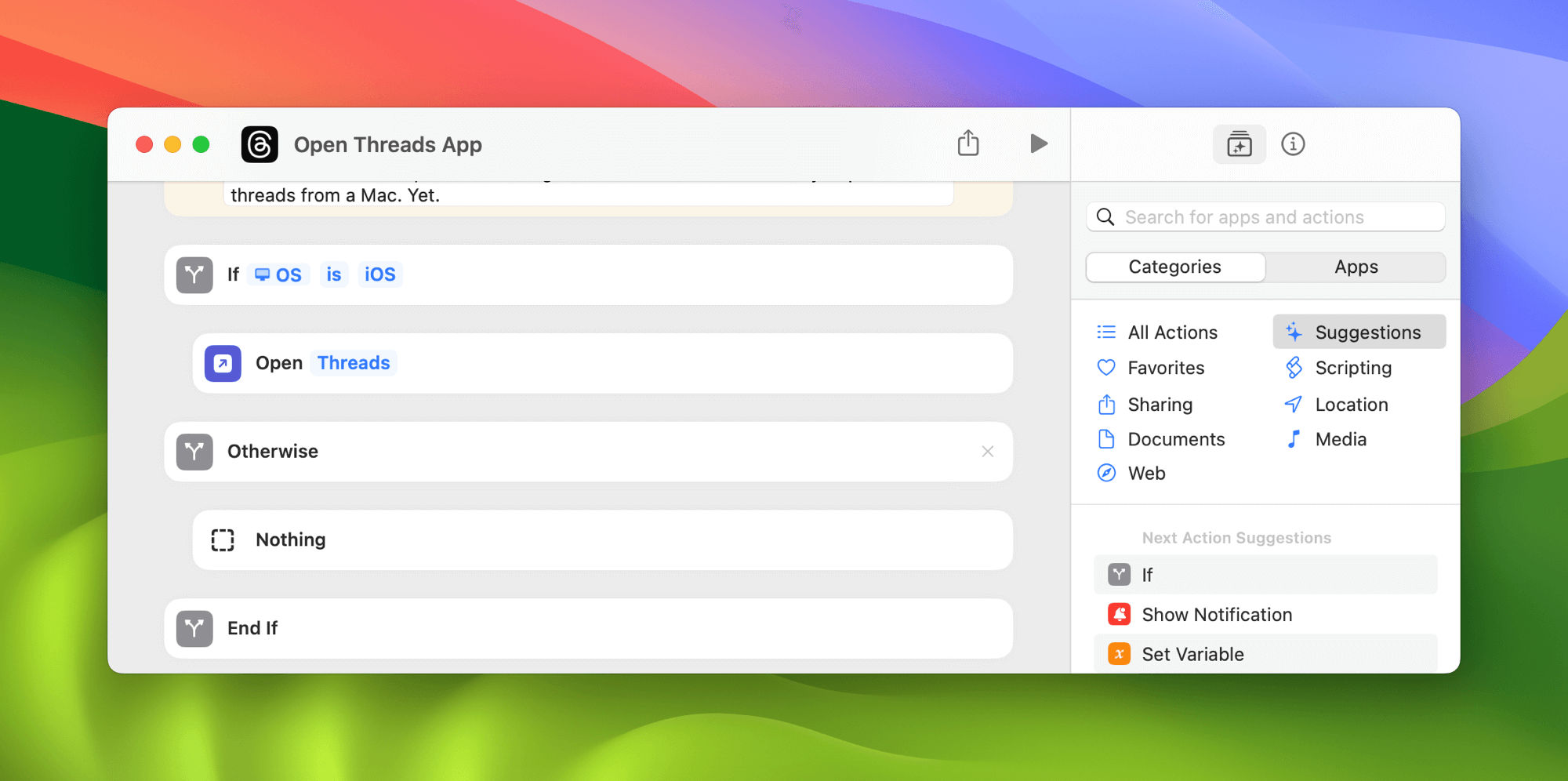Close the Shortcuts editor window
Image resolution: width=1568 pixels, height=781 pixels.
tap(144, 144)
